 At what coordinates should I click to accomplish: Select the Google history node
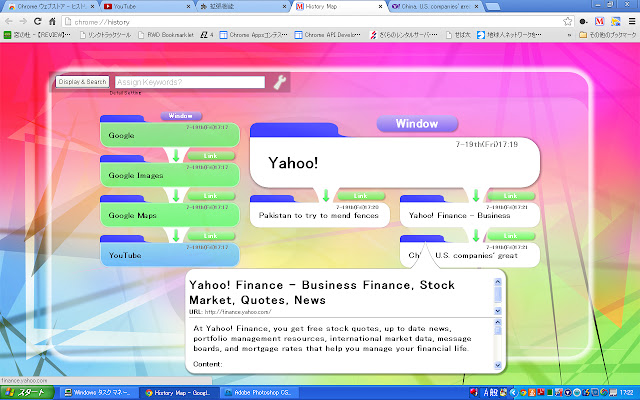pyautogui.click(x=170, y=135)
